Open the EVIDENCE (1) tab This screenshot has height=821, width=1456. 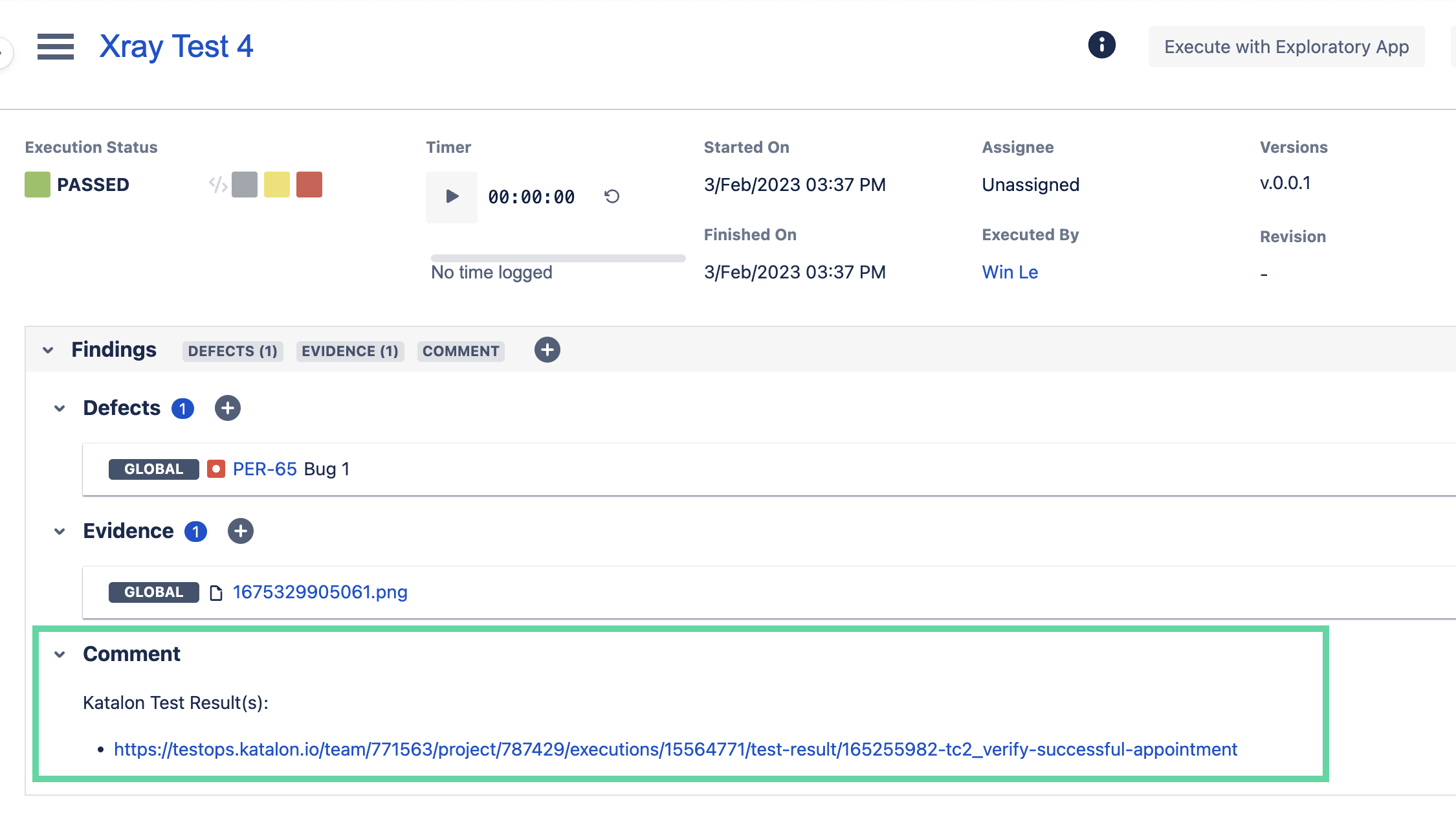tap(349, 351)
